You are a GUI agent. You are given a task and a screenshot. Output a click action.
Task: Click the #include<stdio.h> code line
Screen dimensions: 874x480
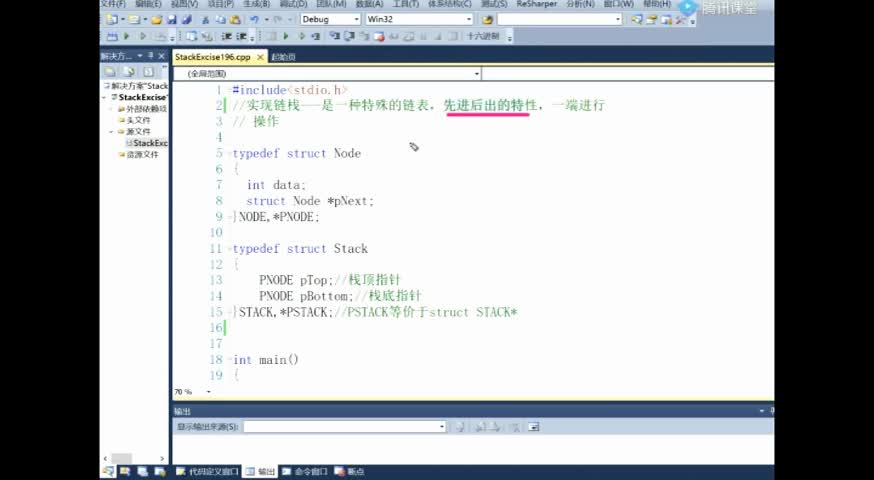[x=290, y=90]
